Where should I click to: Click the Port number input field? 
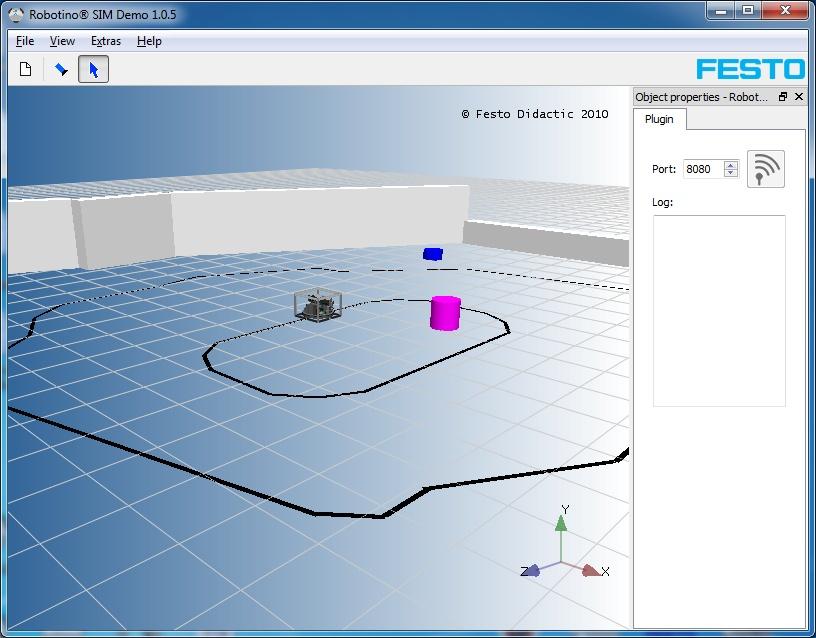pos(704,169)
